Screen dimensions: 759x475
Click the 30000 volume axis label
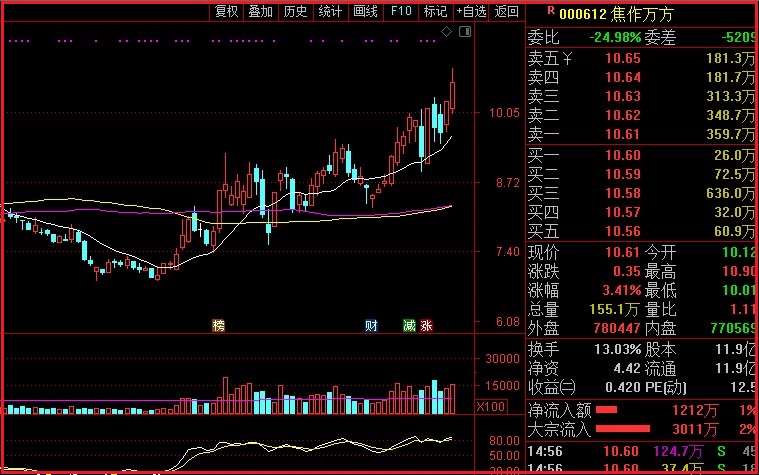pyautogui.click(x=502, y=358)
